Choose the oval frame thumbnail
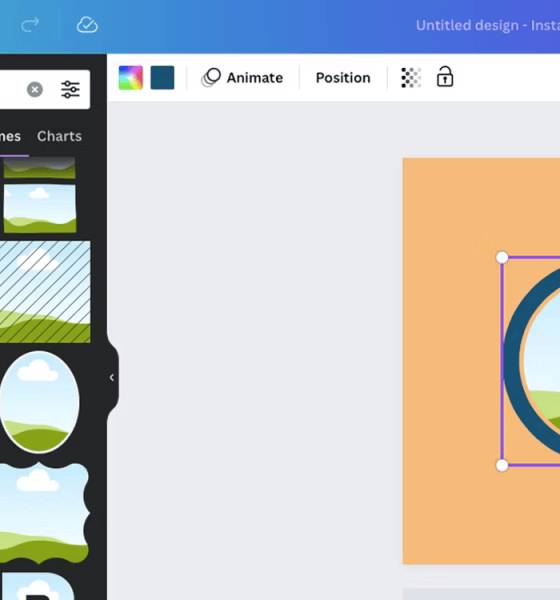Screen dimensions: 560x600 coord(39,402)
